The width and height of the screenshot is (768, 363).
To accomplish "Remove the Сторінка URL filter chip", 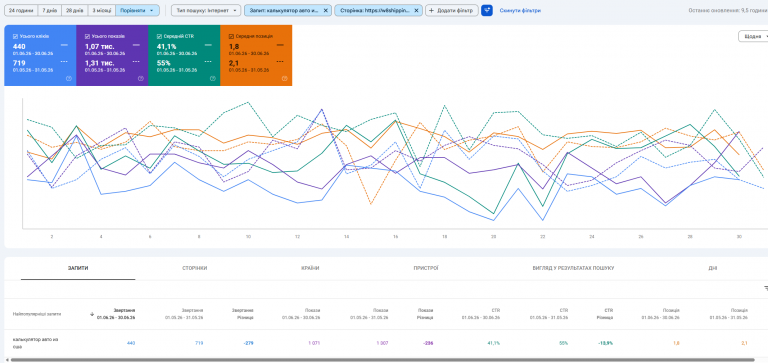I will click(416, 10).
